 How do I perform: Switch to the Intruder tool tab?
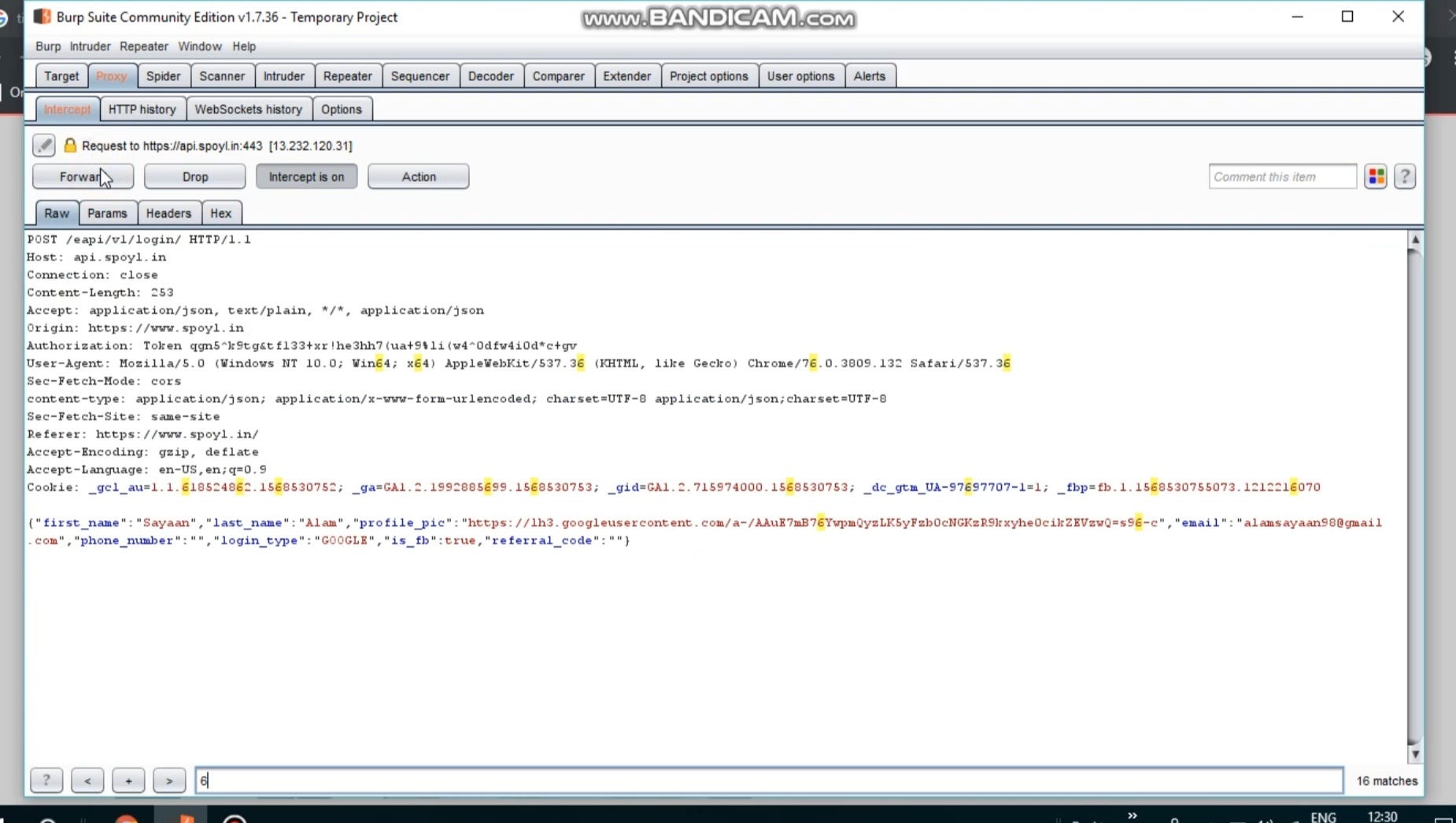pyautogui.click(x=284, y=76)
